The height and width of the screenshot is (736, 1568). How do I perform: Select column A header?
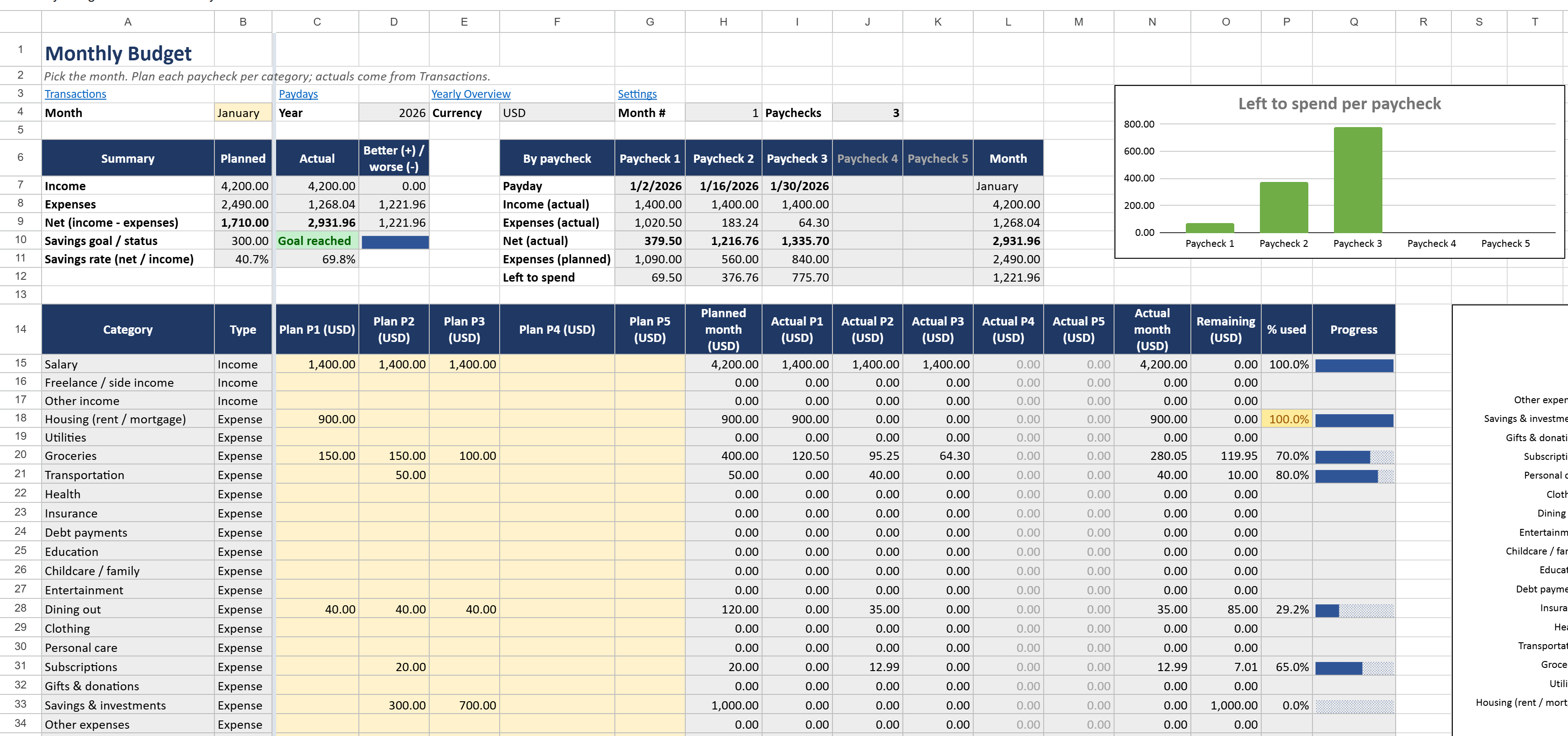click(x=128, y=22)
